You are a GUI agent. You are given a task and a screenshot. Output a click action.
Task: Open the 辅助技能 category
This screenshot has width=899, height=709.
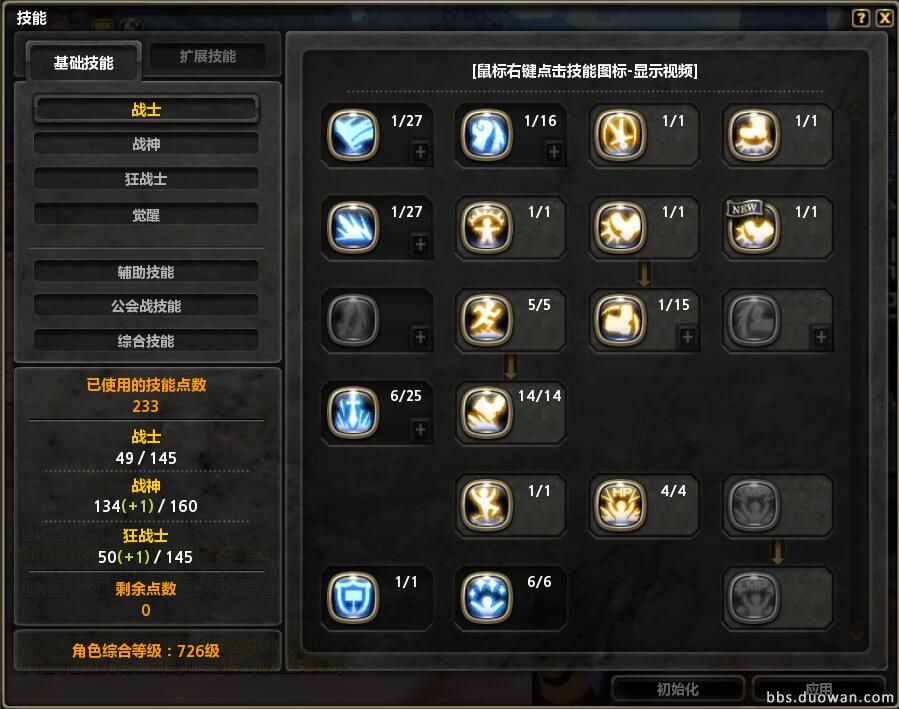146,272
